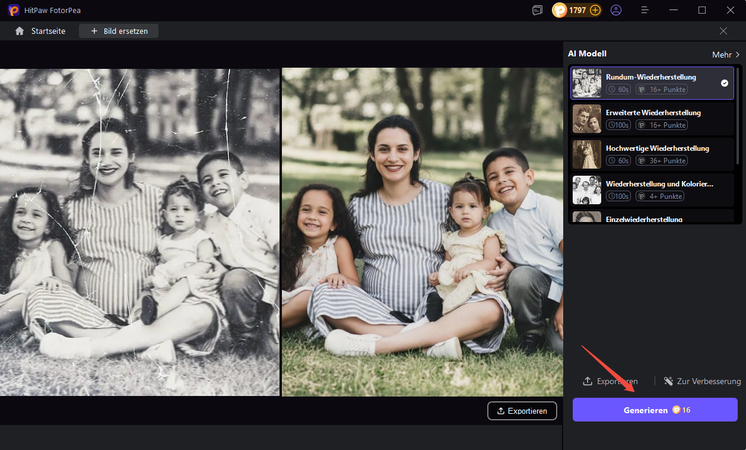Click the 100s badge on Erweiterte Wiederherstellung
Viewport: 746px width, 450px height.
[618, 125]
